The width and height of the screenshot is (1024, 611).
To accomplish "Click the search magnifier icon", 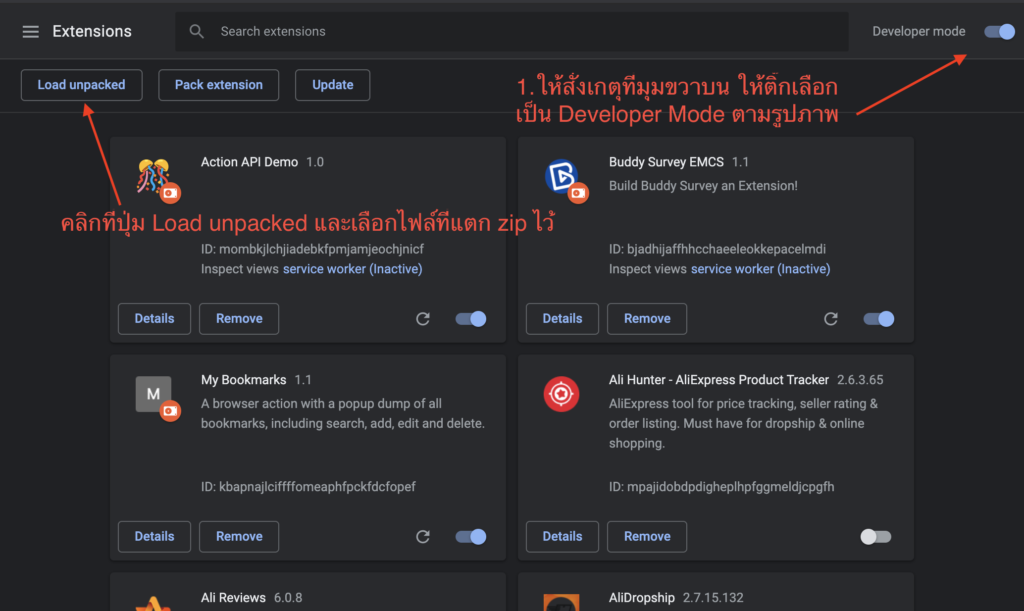I will (x=196, y=31).
